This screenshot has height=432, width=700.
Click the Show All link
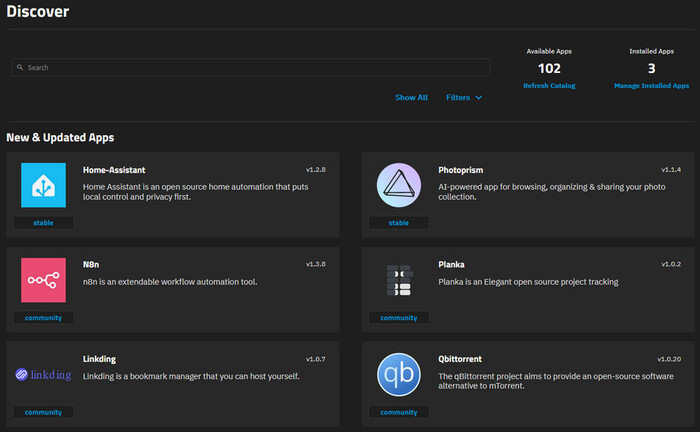tap(411, 98)
